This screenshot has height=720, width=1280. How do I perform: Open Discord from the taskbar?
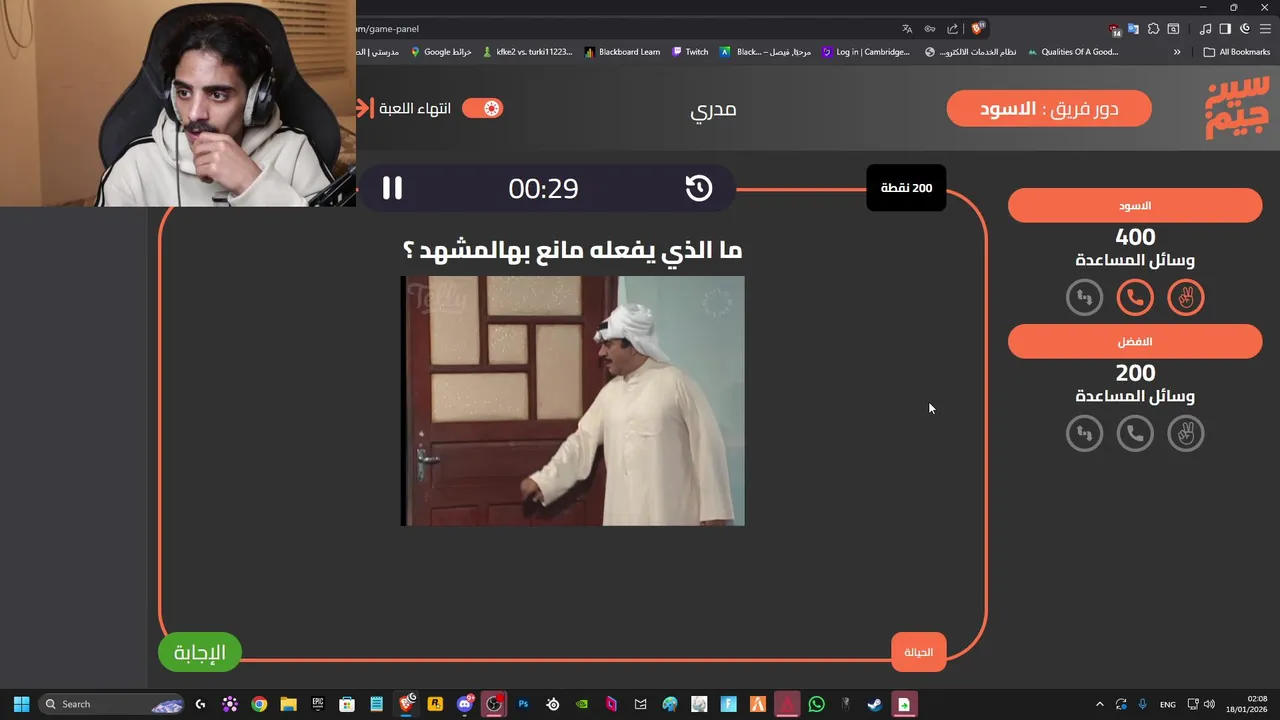click(465, 704)
